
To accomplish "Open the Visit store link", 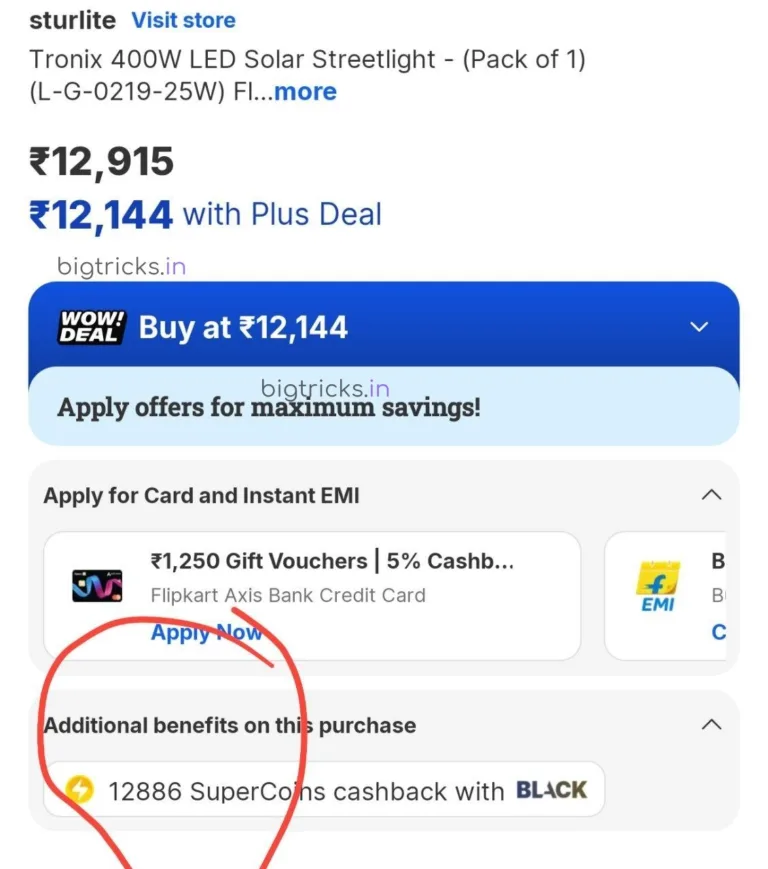I will click(x=183, y=20).
